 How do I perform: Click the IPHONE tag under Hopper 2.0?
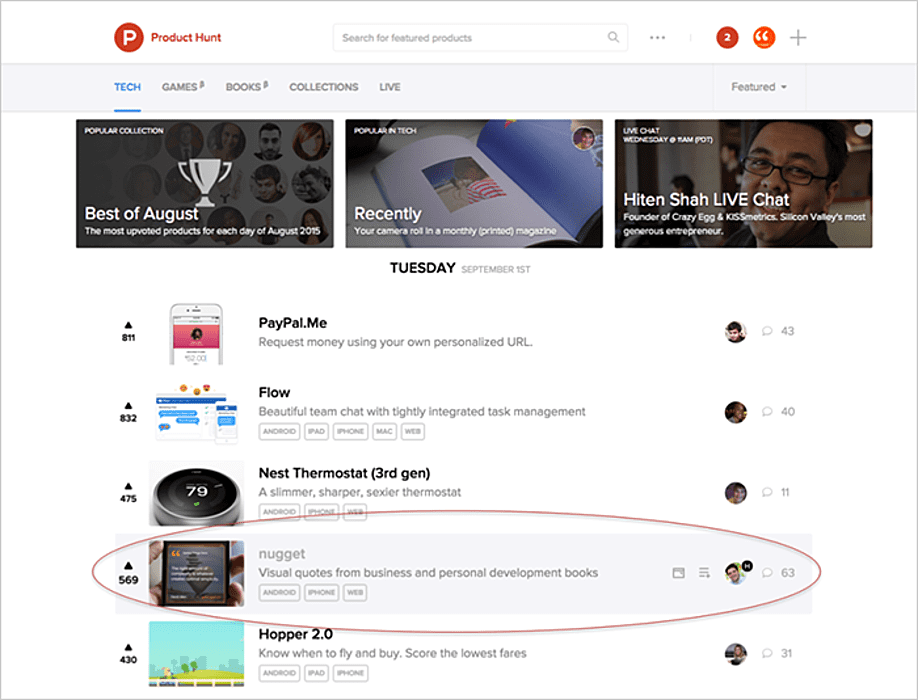pos(350,673)
